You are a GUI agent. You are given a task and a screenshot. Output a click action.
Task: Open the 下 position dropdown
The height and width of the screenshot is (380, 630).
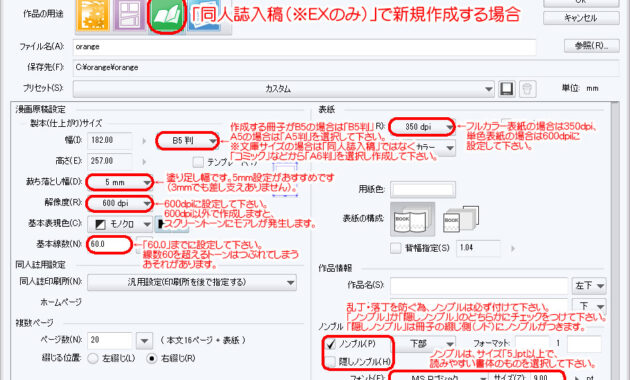coord(589,306)
